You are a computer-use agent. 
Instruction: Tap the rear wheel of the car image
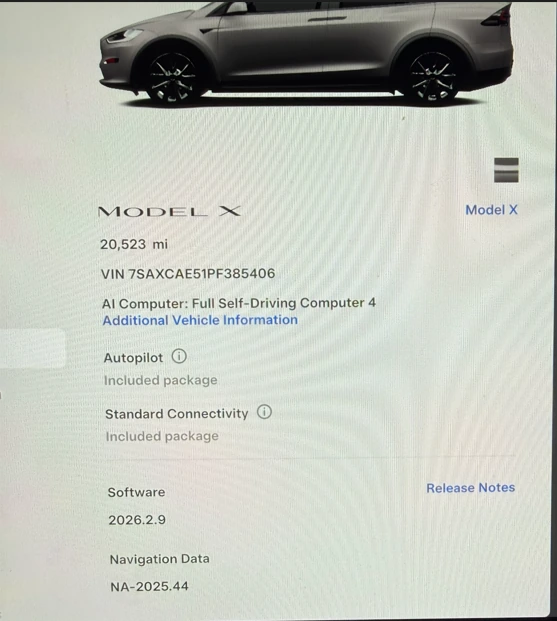pyautogui.click(x=431, y=77)
